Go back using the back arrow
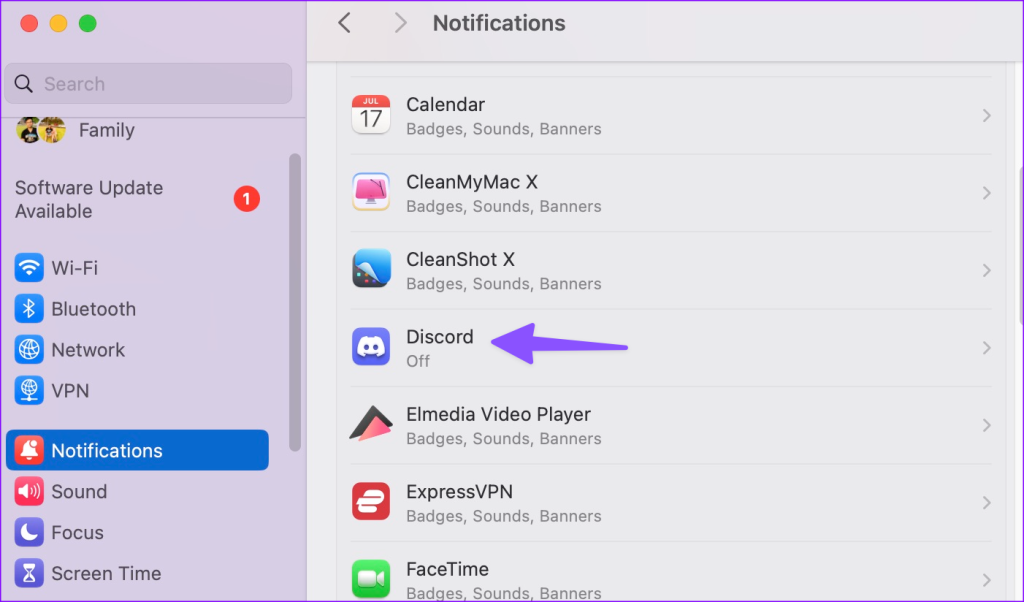1024x602 pixels. pyautogui.click(x=344, y=22)
